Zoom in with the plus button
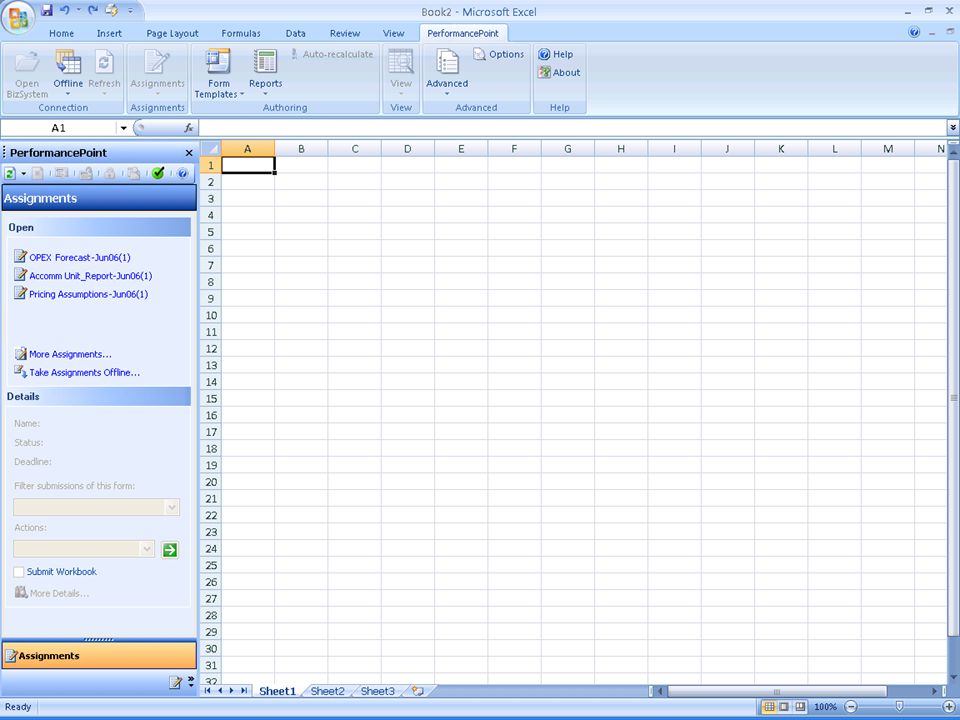Viewport: 960px width, 720px height. pos(950,707)
